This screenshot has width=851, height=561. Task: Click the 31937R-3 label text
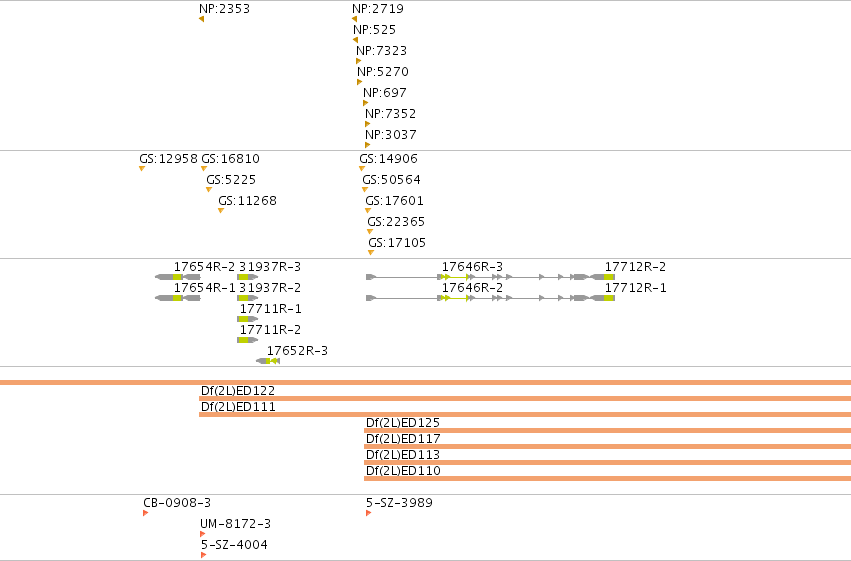(x=270, y=267)
